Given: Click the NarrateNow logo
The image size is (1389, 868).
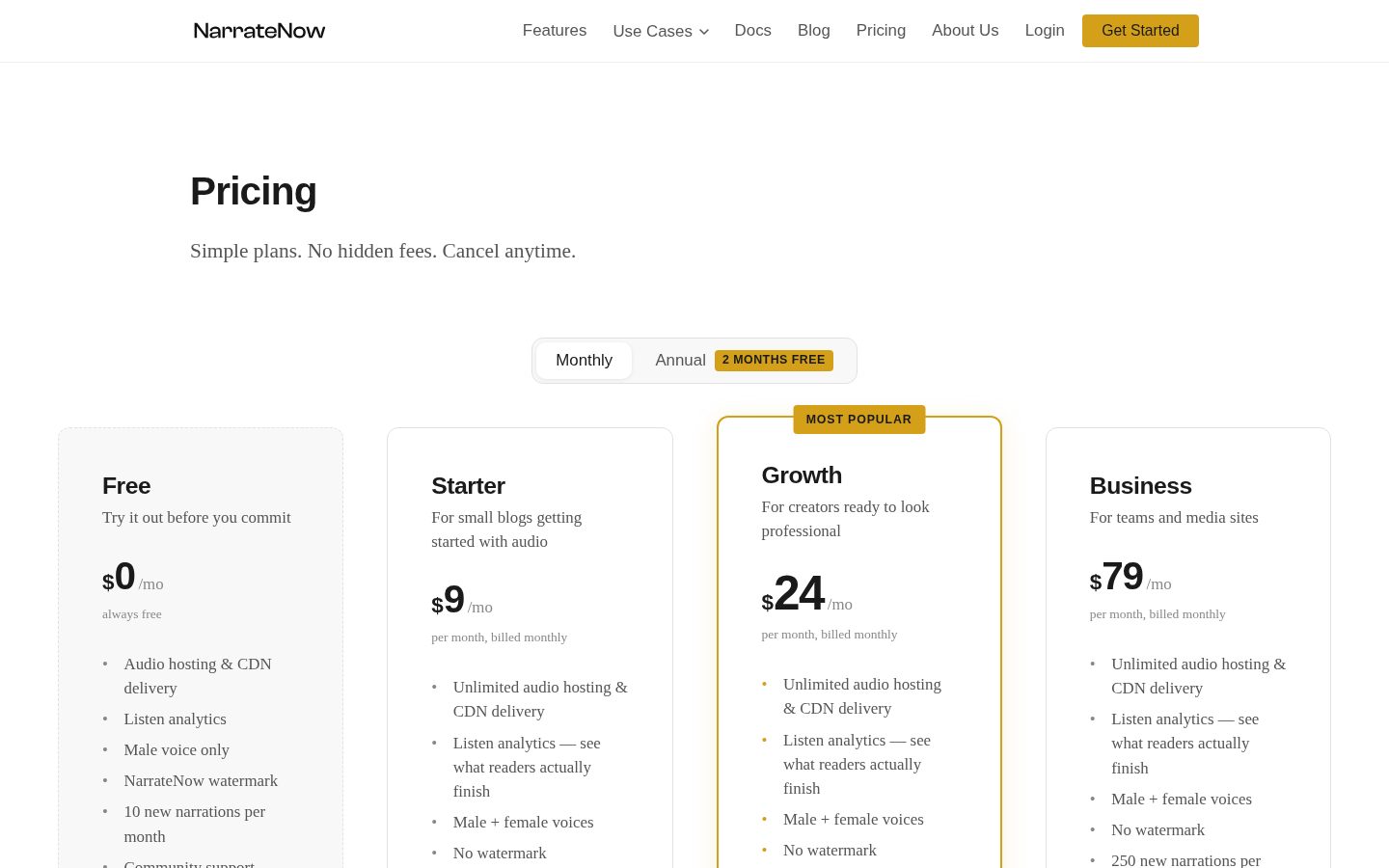Looking at the screenshot, I should coord(259,31).
